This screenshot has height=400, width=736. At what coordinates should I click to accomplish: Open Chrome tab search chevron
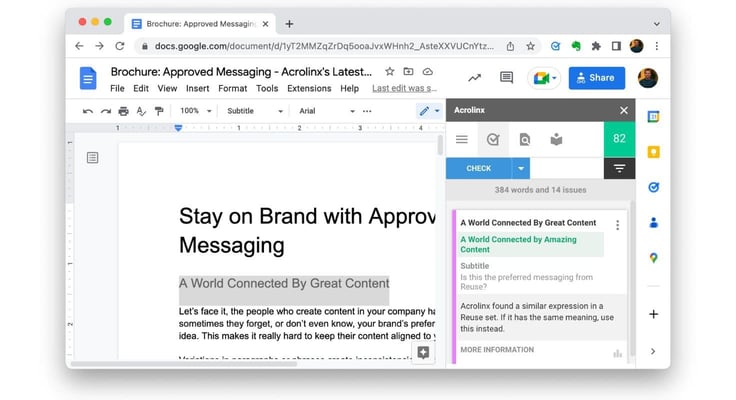click(657, 24)
